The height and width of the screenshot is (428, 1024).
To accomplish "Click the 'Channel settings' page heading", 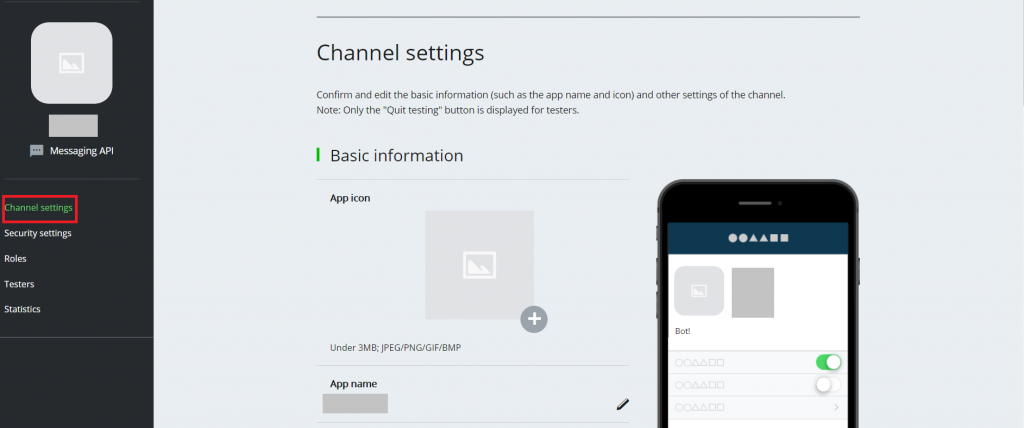I will click(x=400, y=53).
